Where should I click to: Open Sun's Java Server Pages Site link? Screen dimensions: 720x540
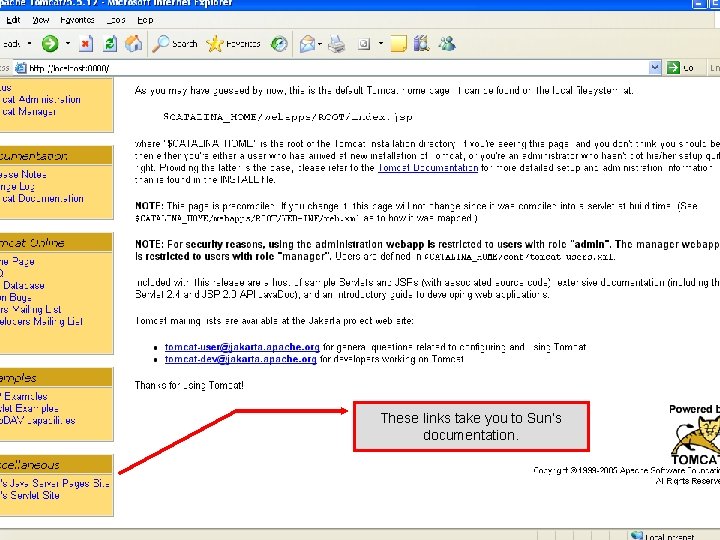(55, 483)
